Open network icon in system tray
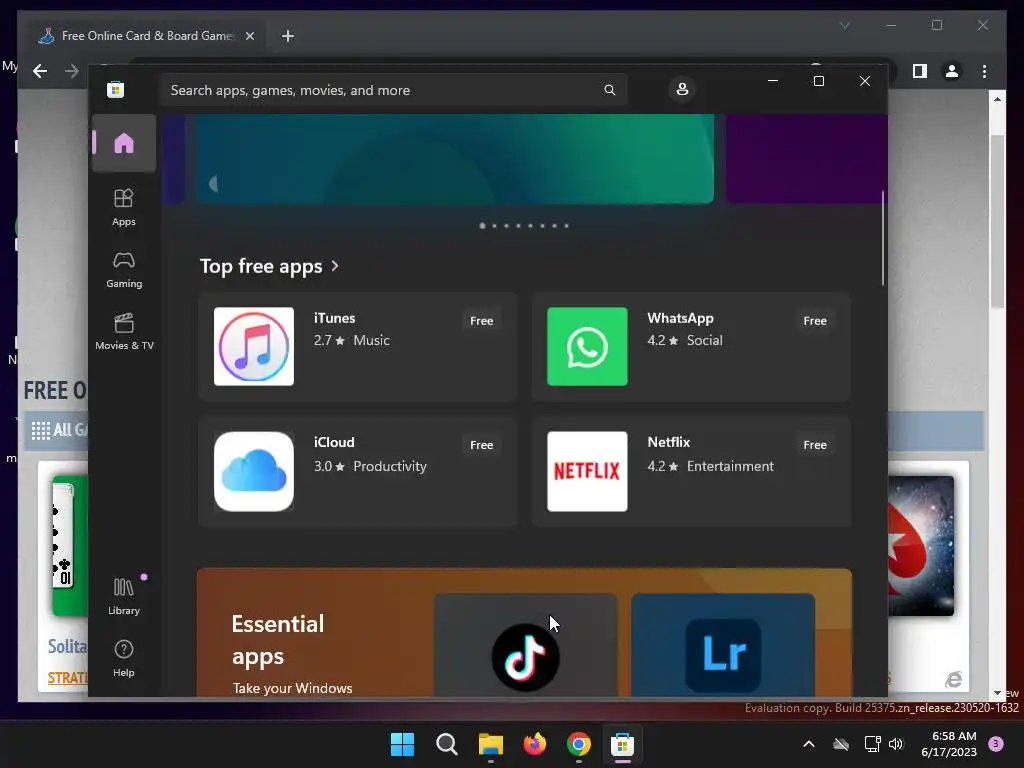 [x=872, y=744]
